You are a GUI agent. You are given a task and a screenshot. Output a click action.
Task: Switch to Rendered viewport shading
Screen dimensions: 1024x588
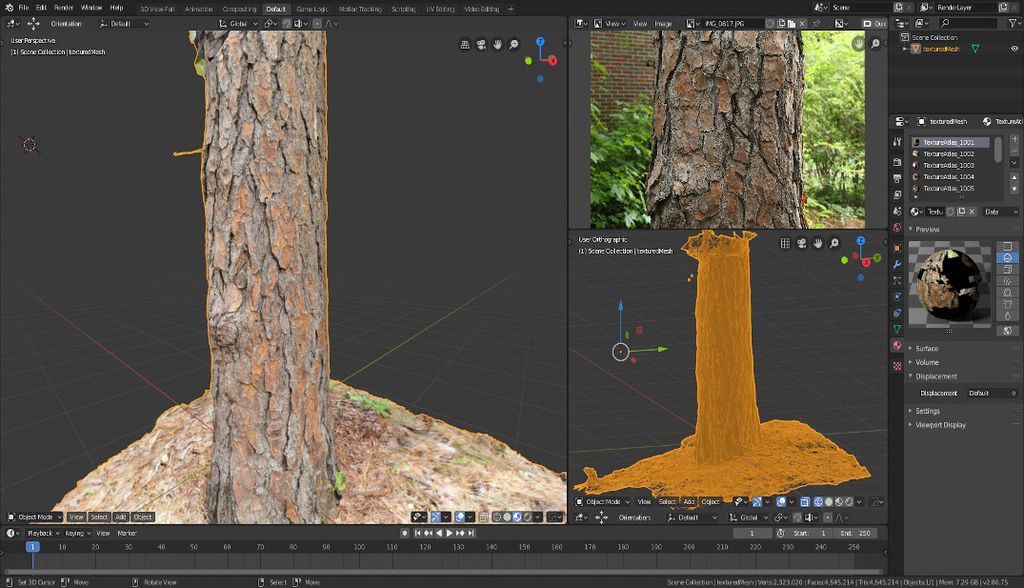click(x=527, y=516)
